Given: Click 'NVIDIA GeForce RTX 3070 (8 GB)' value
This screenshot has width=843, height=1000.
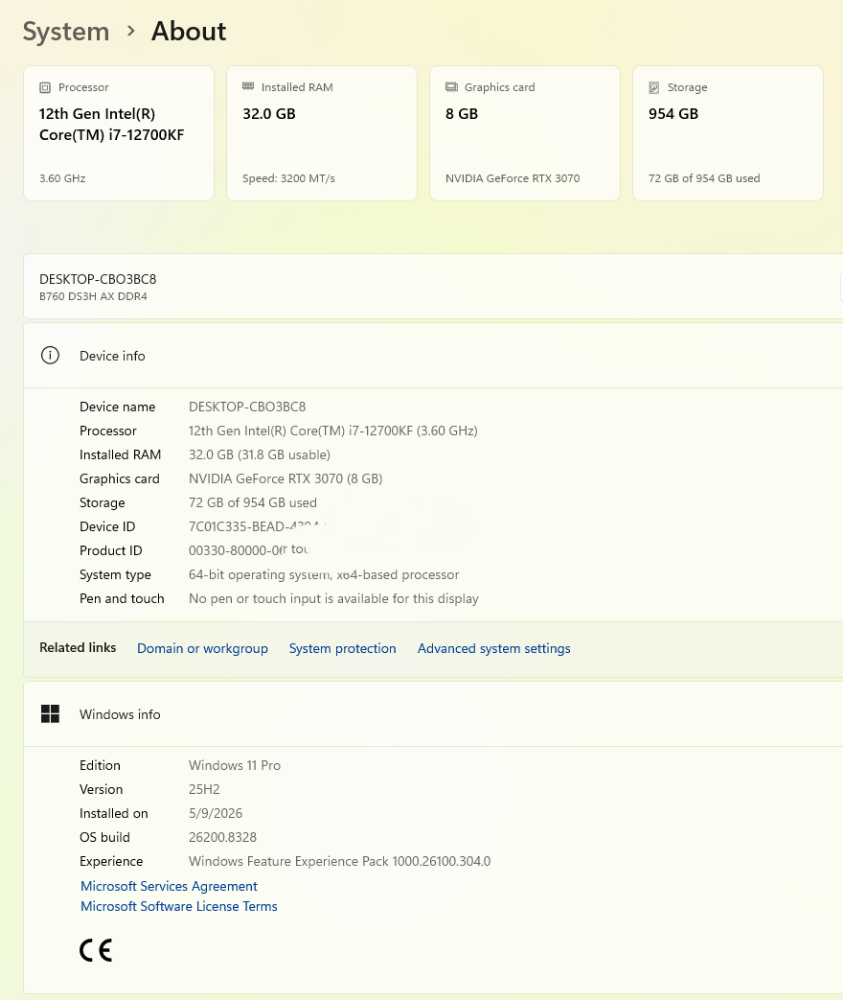Looking at the screenshot, I should [x=285, y=478].
